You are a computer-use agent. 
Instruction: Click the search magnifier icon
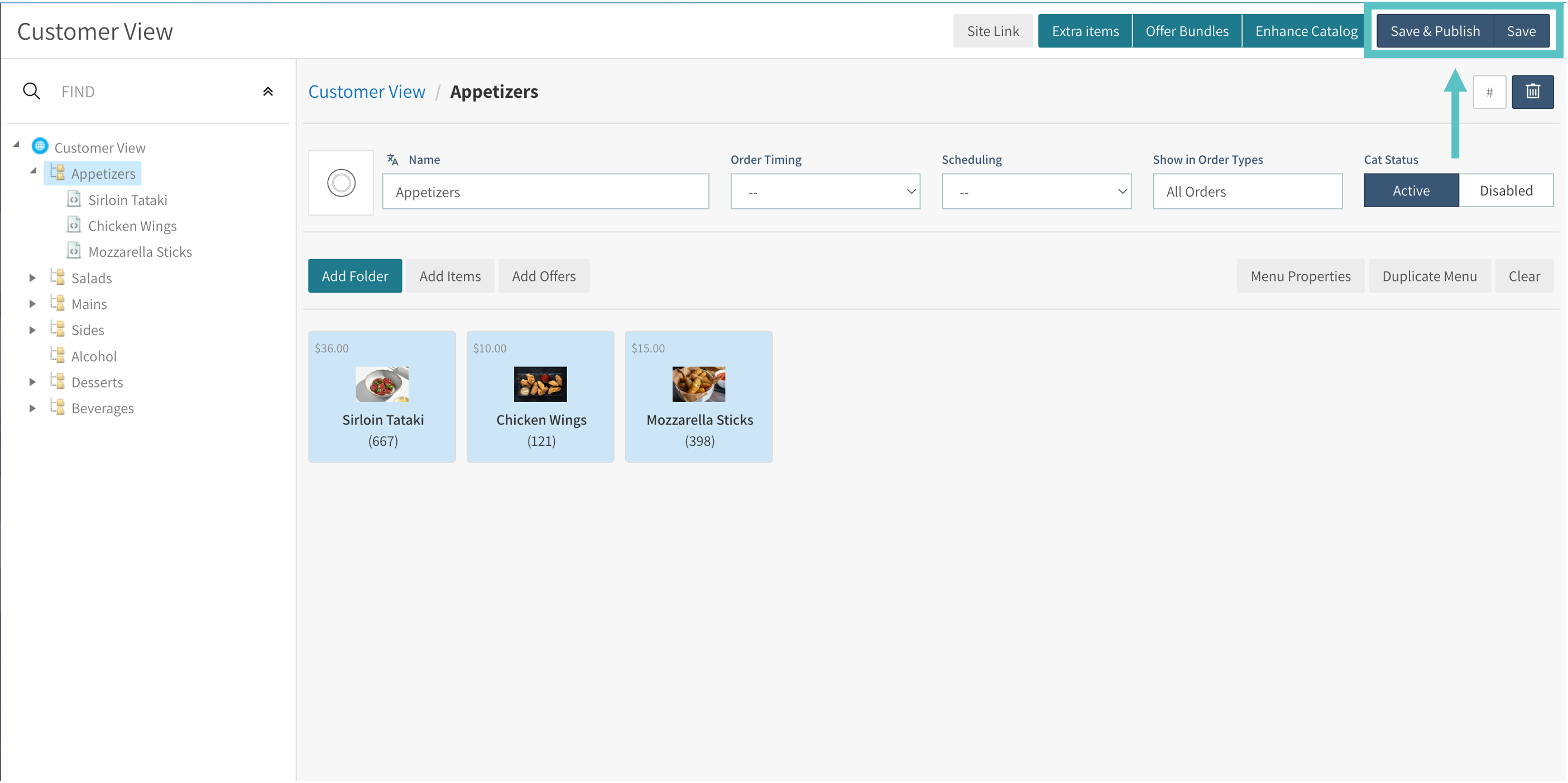[32, 92]
